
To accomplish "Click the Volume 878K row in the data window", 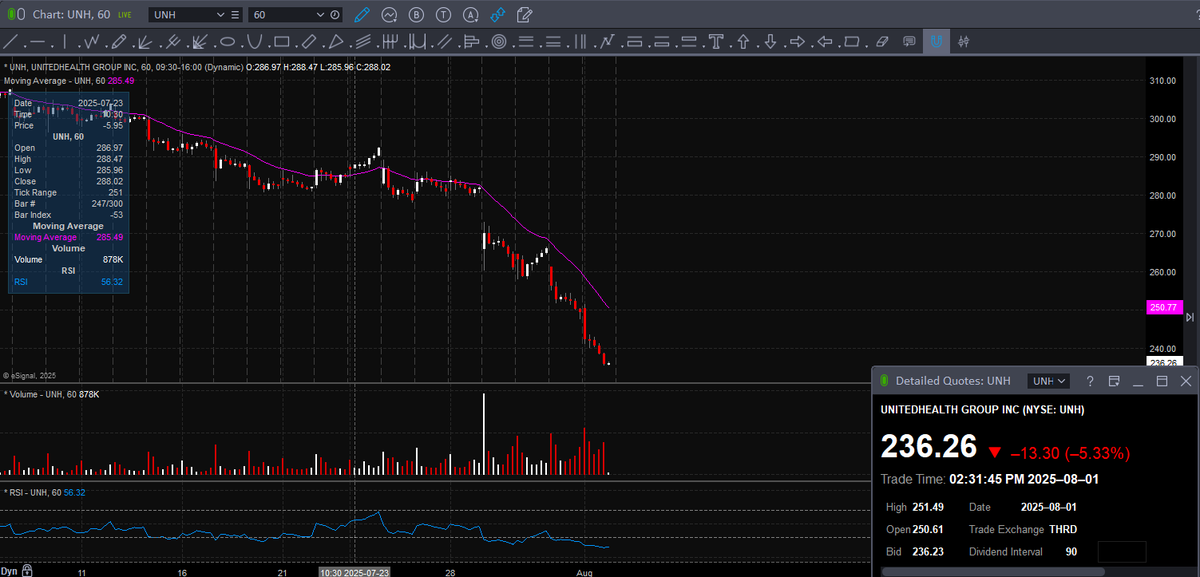I will coord(68,259).
